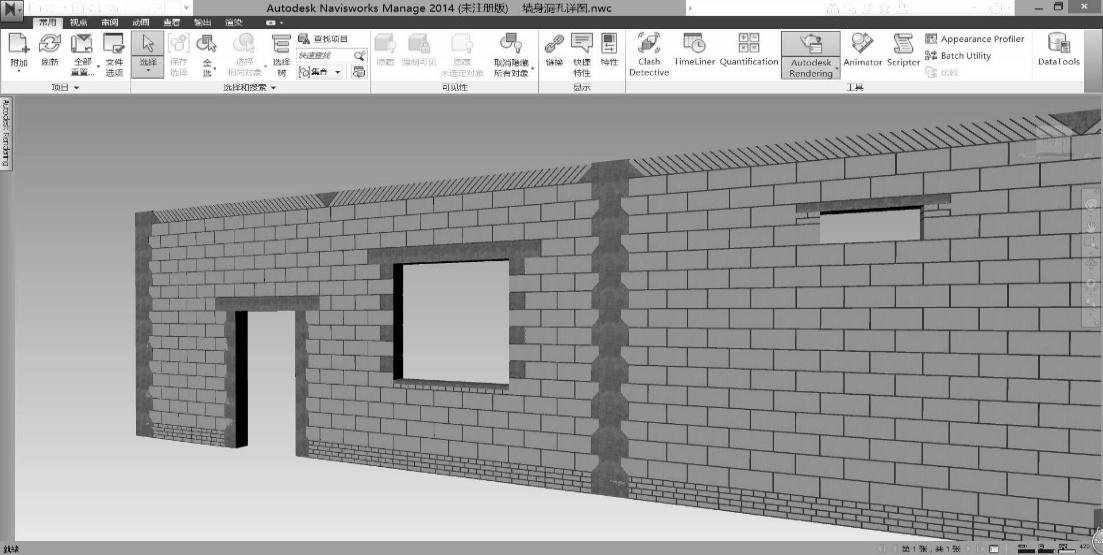Open the Navisworks application menu button

tap(13, 9)
